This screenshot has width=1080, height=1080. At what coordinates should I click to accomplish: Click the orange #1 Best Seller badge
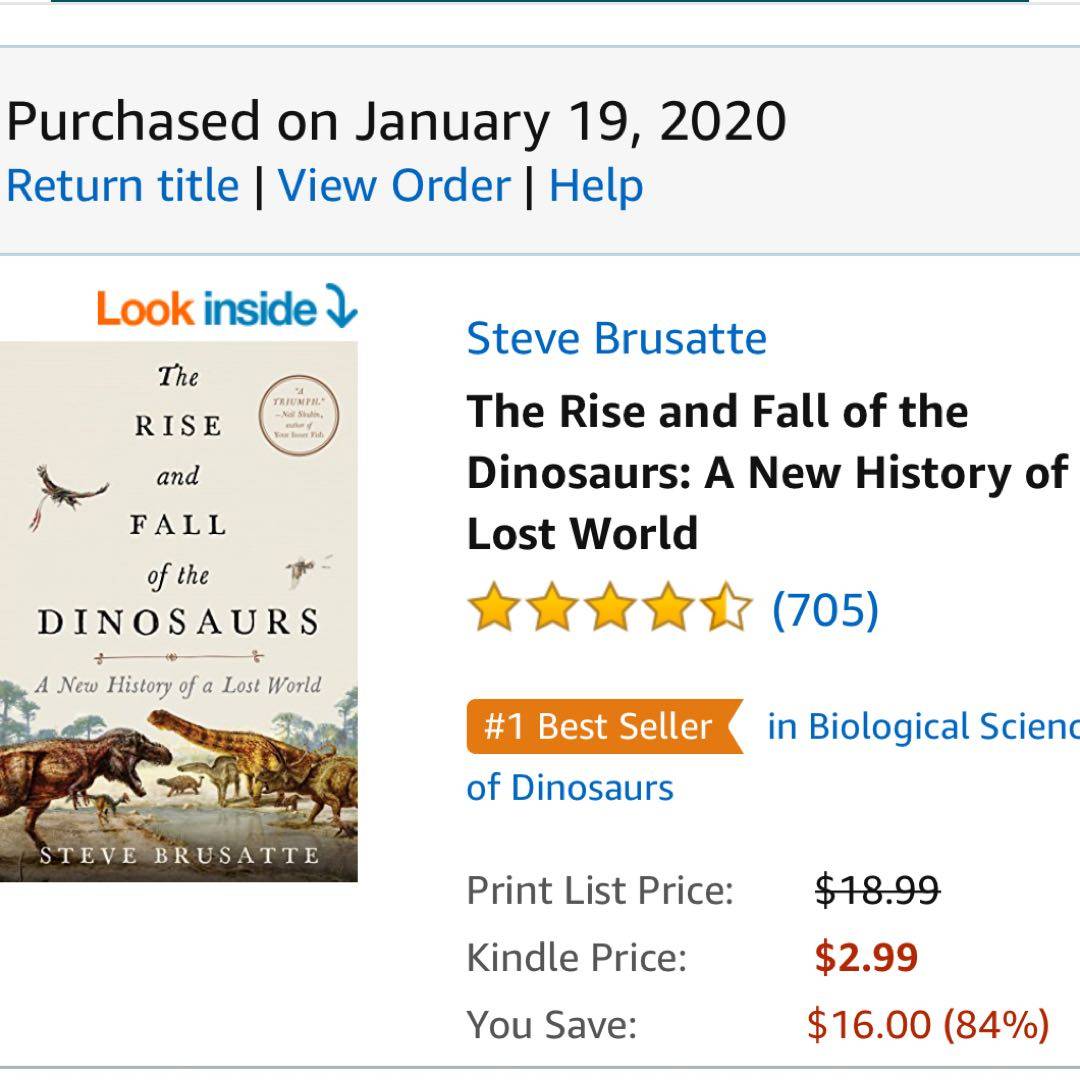(x=602, y=727)
